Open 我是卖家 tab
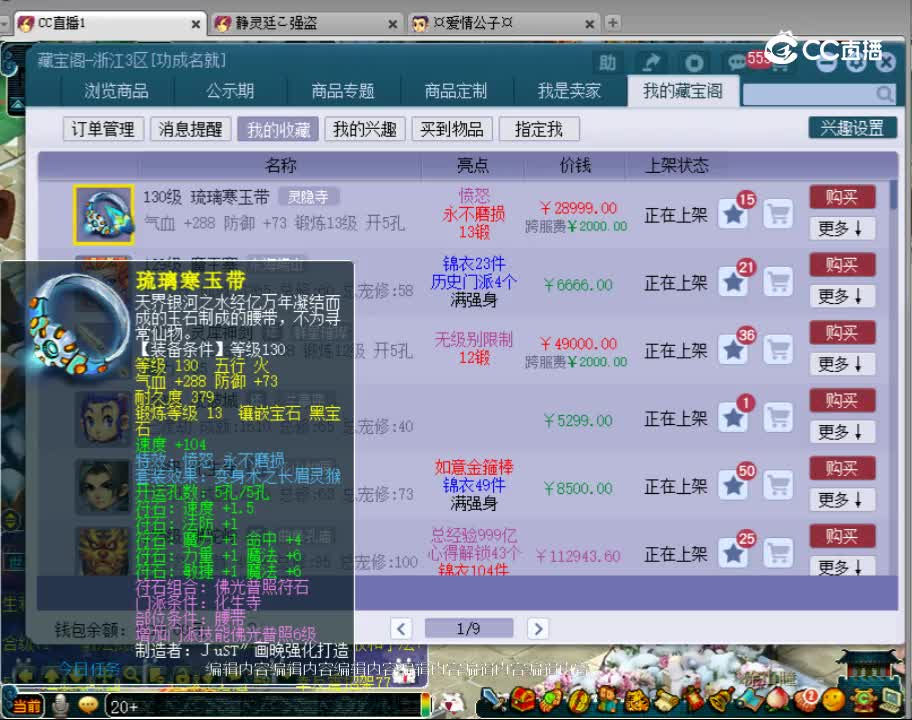912x720 pixels. point(569,91)
